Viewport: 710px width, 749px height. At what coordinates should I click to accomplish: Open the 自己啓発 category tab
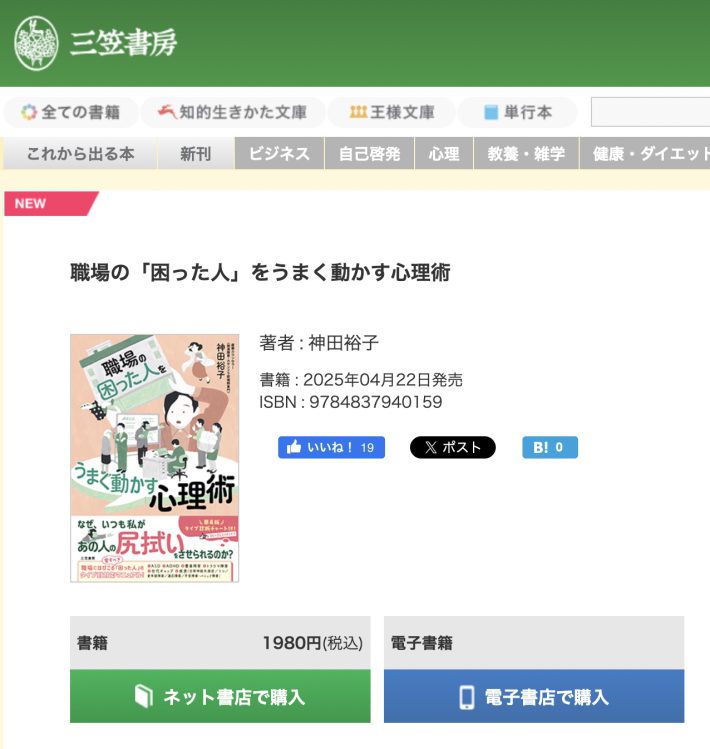(x=369, y=153)
